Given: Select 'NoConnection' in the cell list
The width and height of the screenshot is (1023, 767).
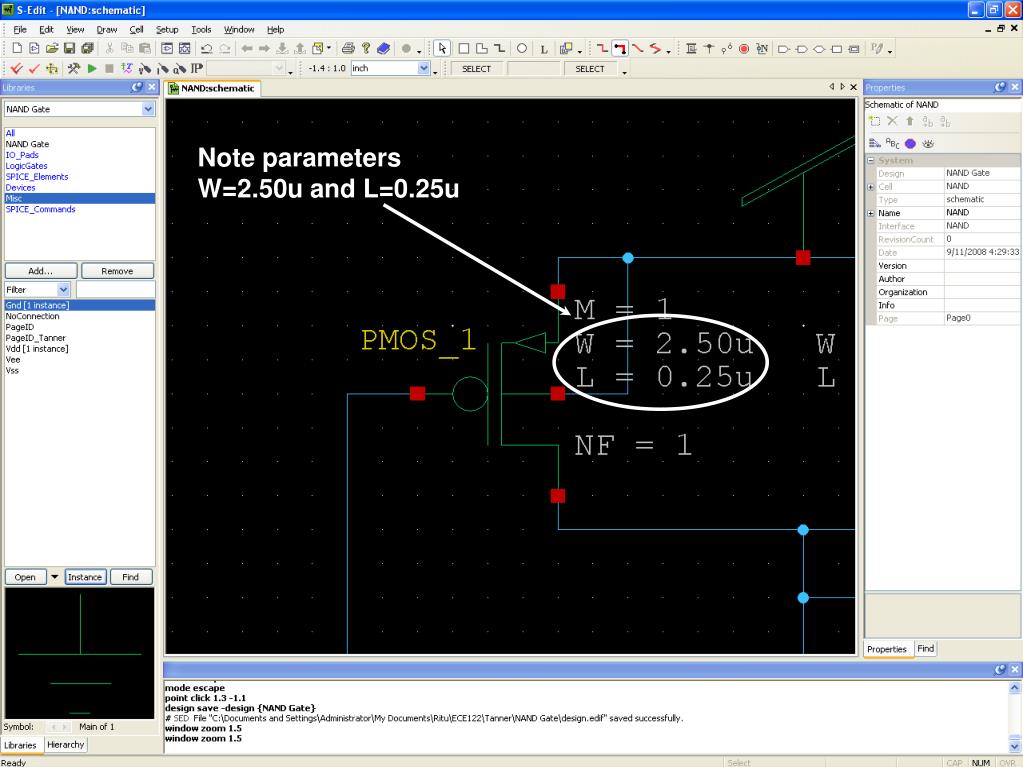Looking at the screenshot, I should pos(33,316).
